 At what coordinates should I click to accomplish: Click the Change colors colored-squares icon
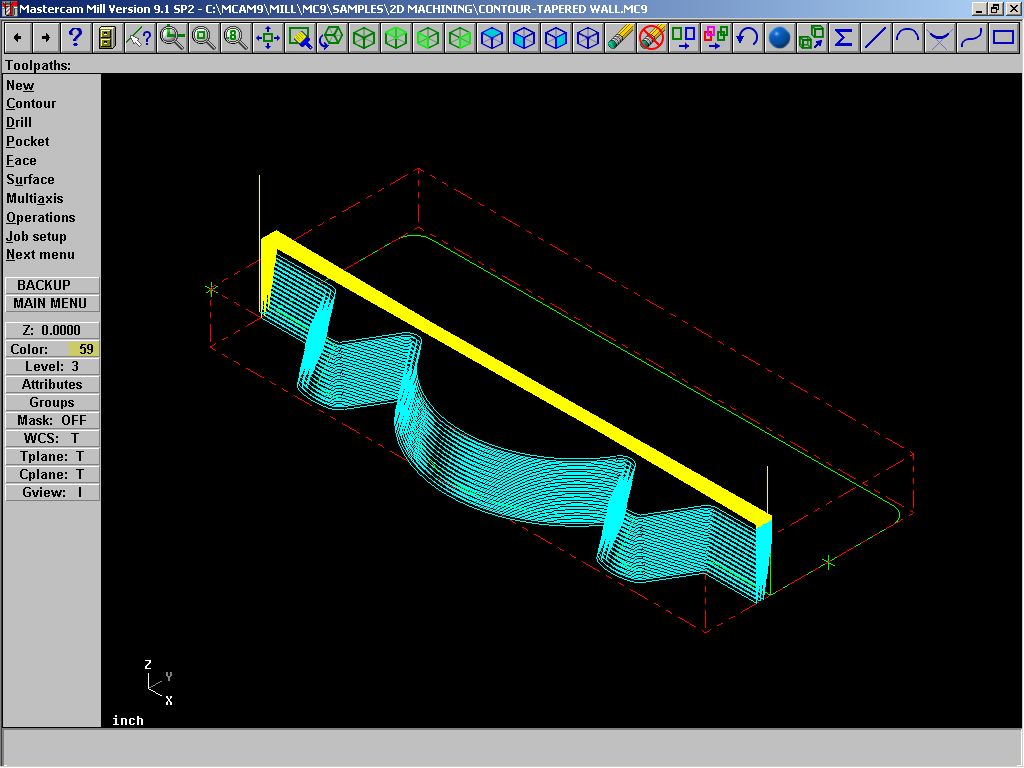(x=716, y=38)
